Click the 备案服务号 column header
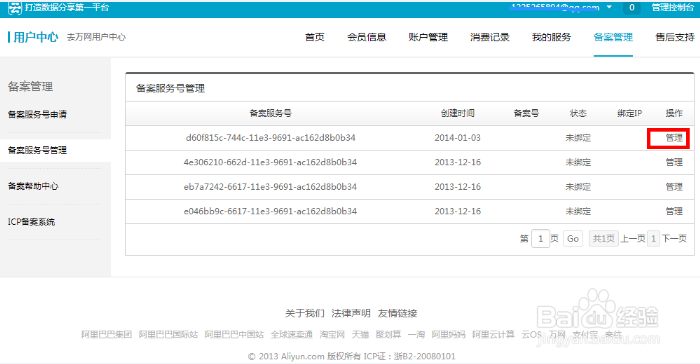Viewport: 700px width, 364px height. (x=271, y=113)
